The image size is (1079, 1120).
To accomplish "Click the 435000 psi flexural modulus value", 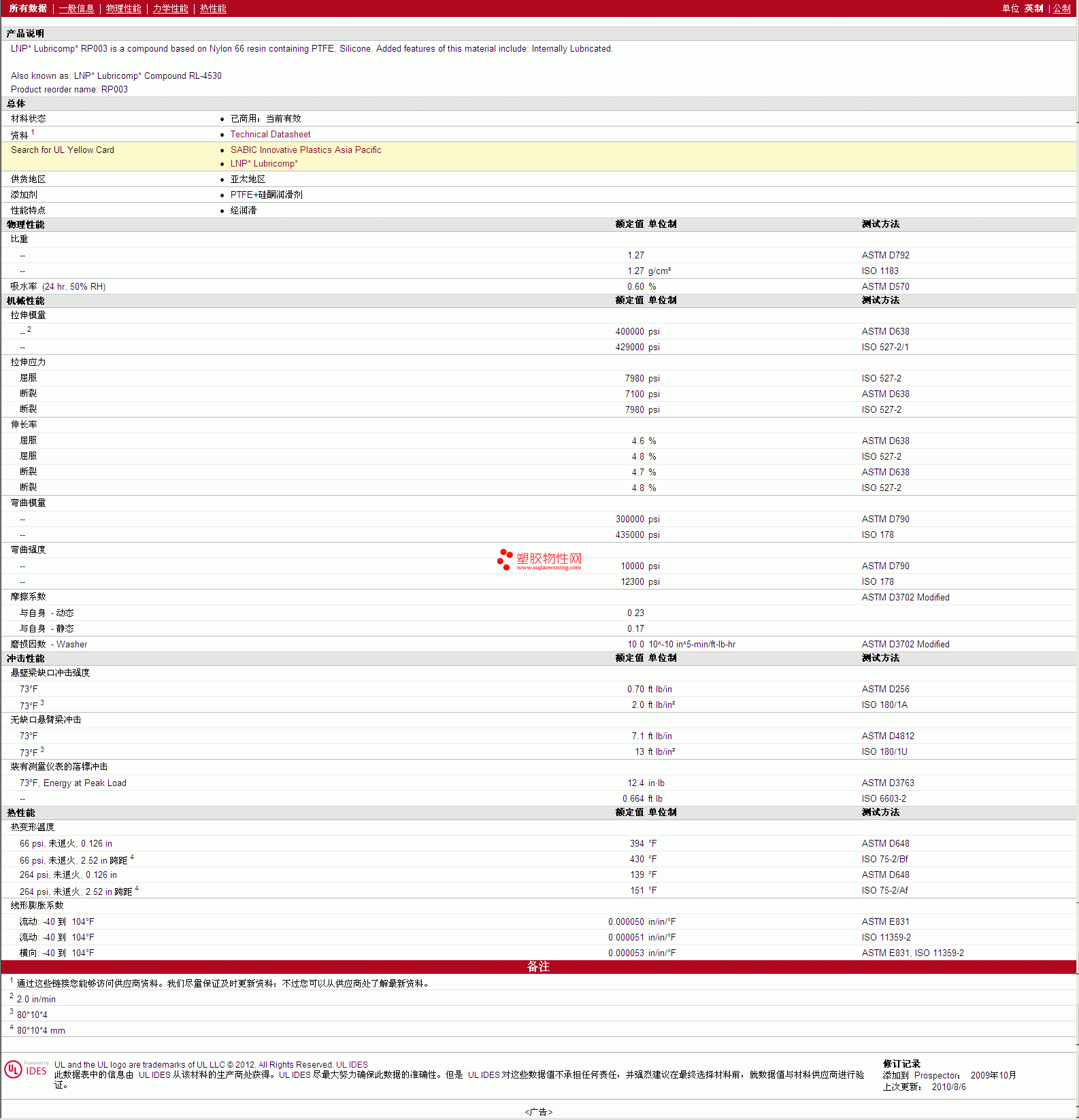I will pyautogui.click(x=637, y=535).
